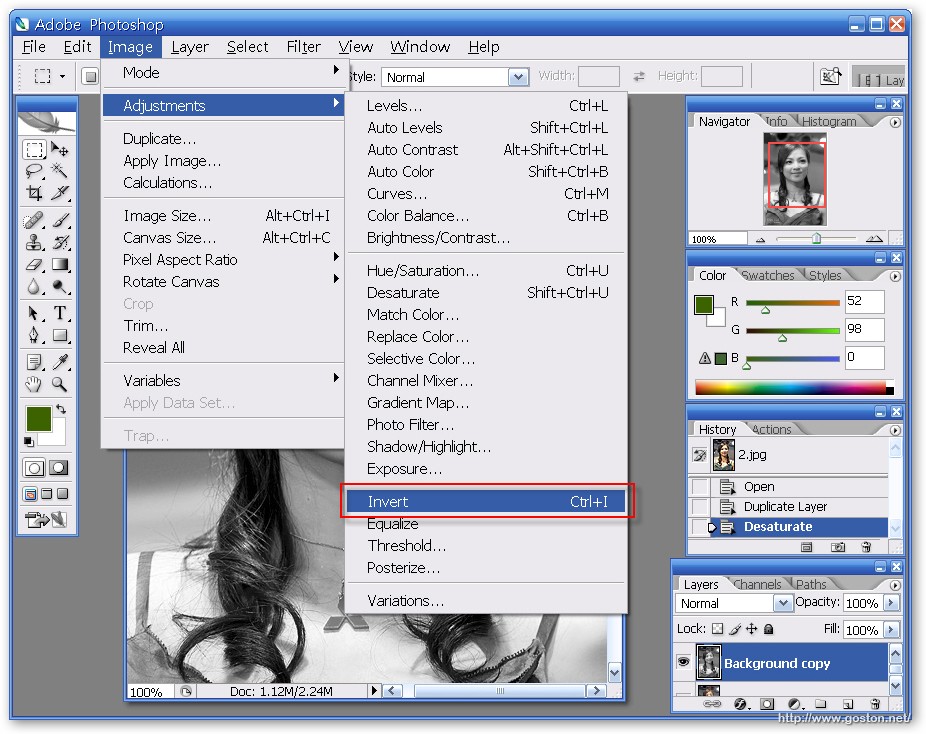Select the Dodge tool
The height and width of the screenshot is (734, 926).
tap(60, 286)
